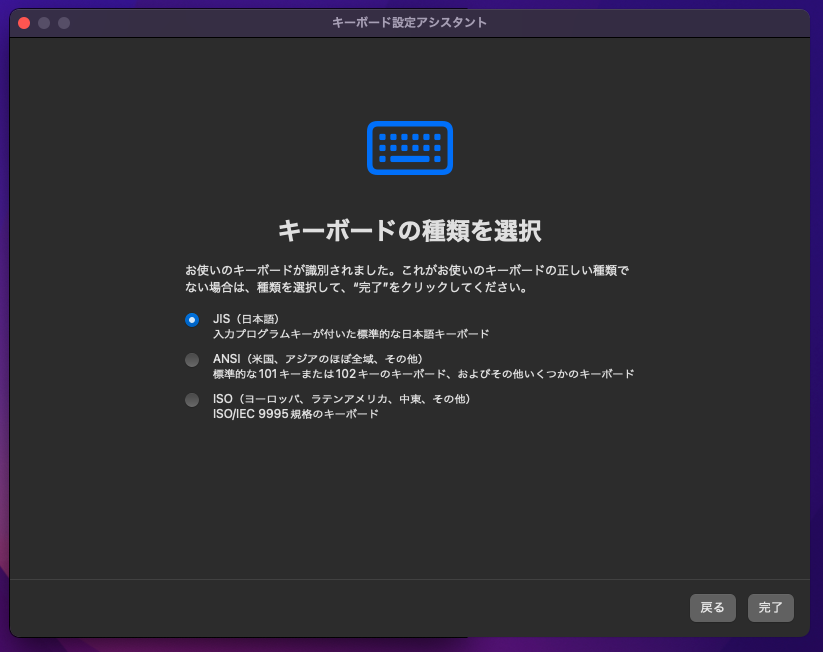Click the text ISO/IEC 9995 規格のキーボード

[296, 414]
